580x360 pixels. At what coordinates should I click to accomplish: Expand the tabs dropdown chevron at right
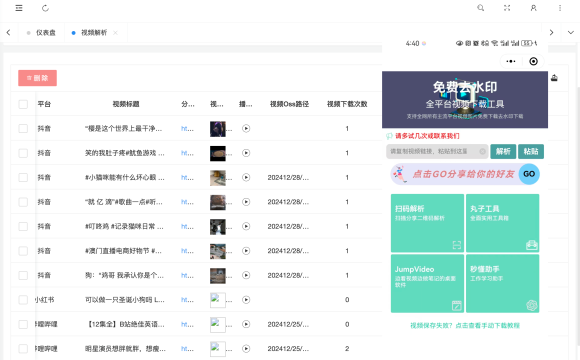(x=571, y=33)
